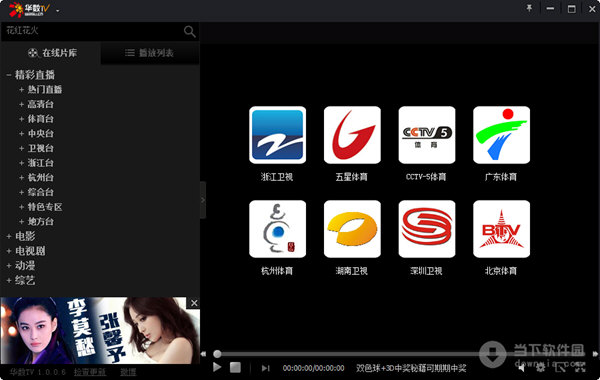Open the 广东体育 channel icon

(x=501, y=135)
